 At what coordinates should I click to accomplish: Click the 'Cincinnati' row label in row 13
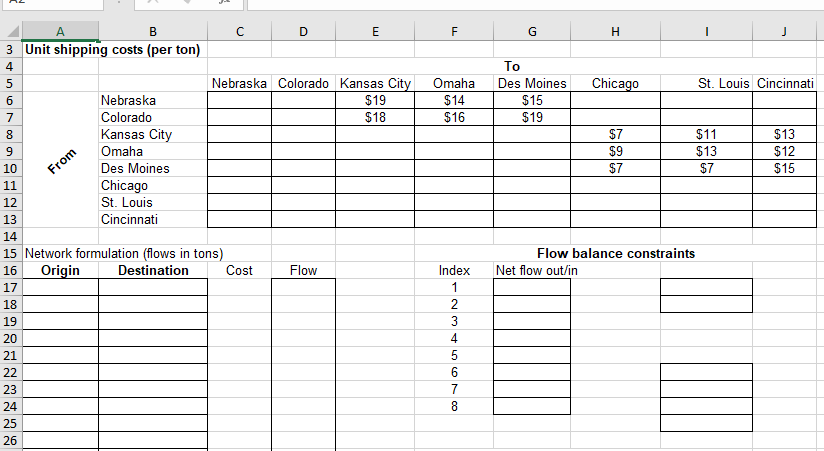(x=153, y=219)
